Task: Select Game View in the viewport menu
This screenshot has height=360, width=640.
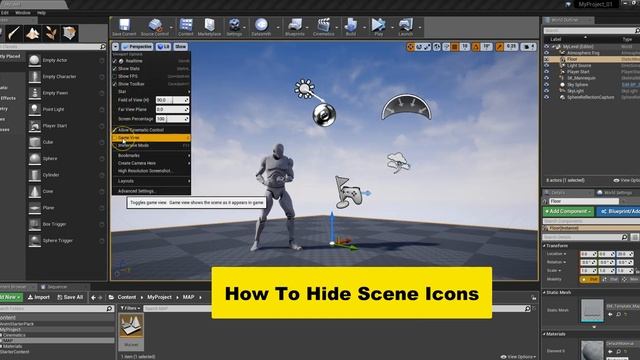Action: click(x=151, y=138)
